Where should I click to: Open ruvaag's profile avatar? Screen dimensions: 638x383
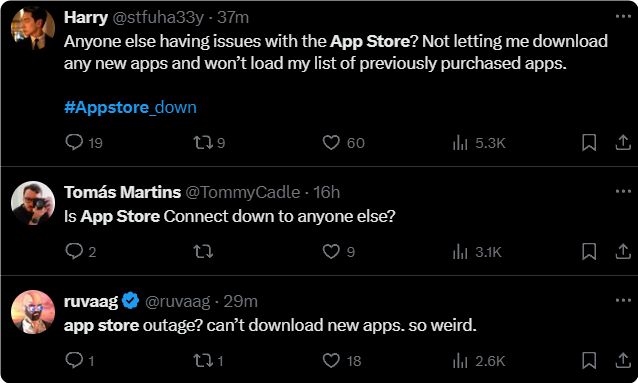coord(33,312)
